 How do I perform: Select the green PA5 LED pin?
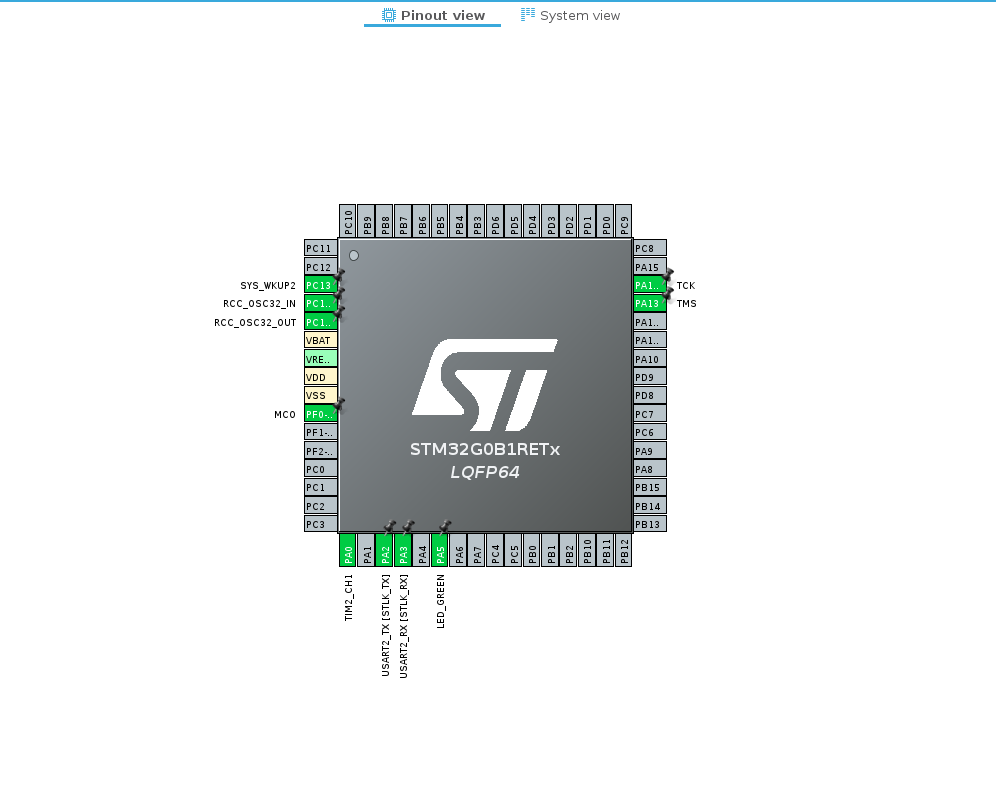click(x=440, y=550)
